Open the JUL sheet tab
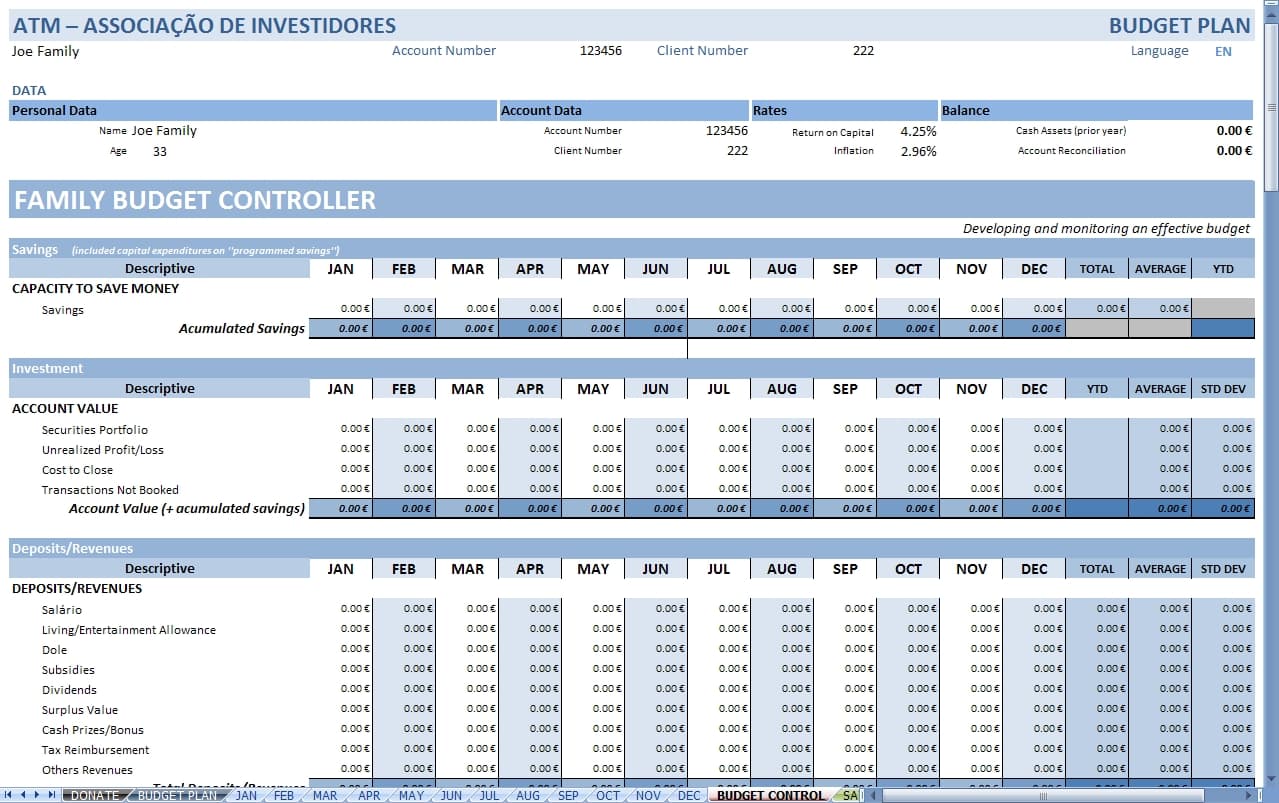The width and height of the screenshot is (1279, 803). pos(489,795)
